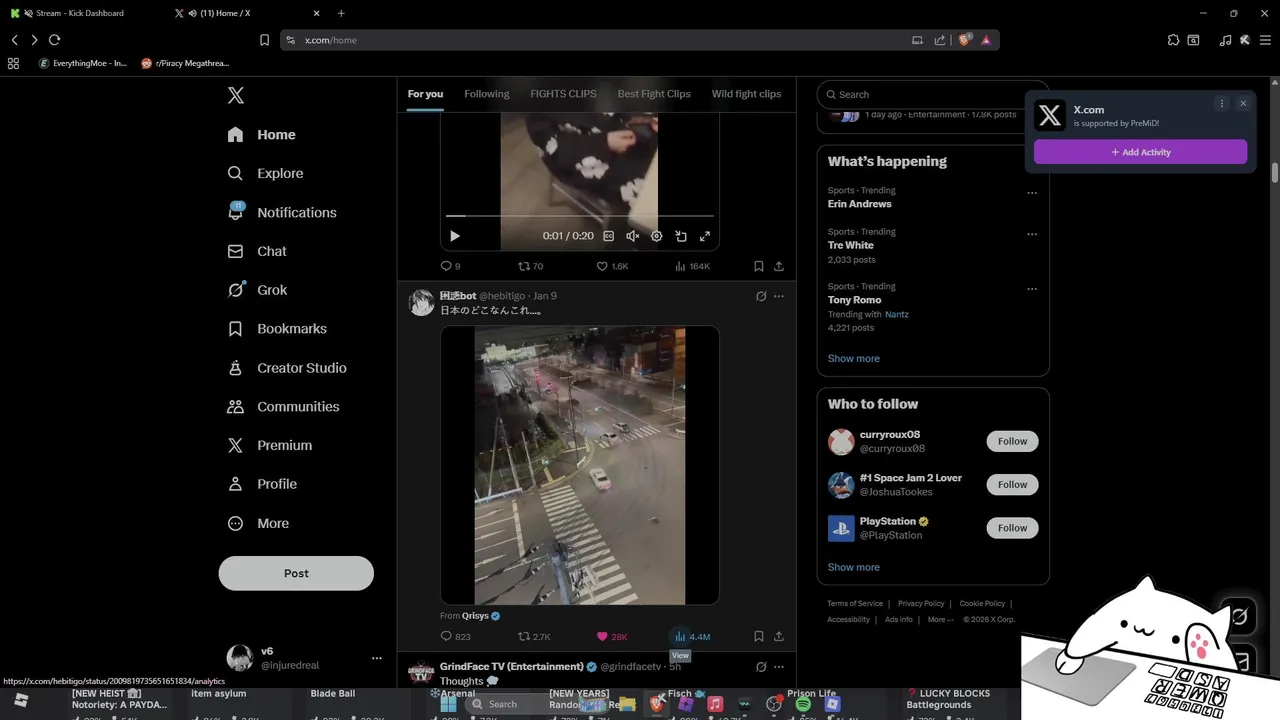The height and width of the screenshot is (720, 1280).
Task: Unlike the post with 28K likes
Action: coord(611,636)
